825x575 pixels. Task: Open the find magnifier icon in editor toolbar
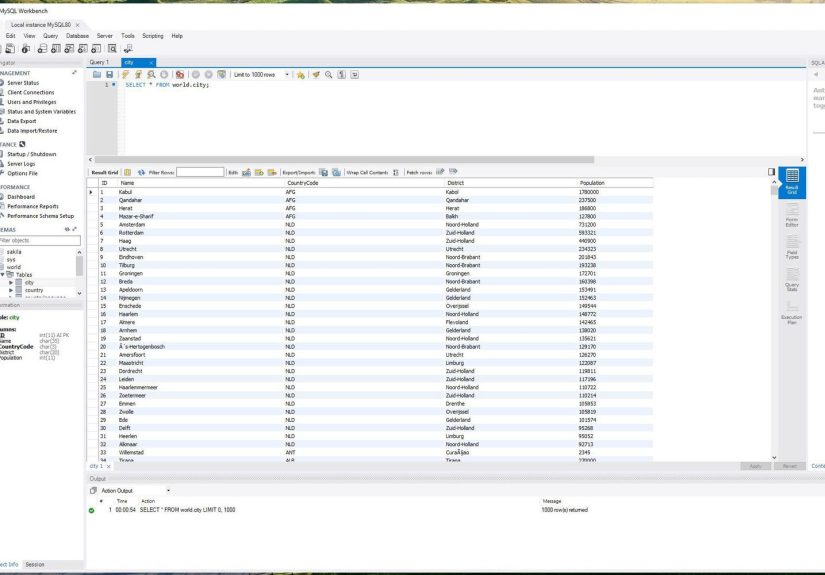(329, 75)
